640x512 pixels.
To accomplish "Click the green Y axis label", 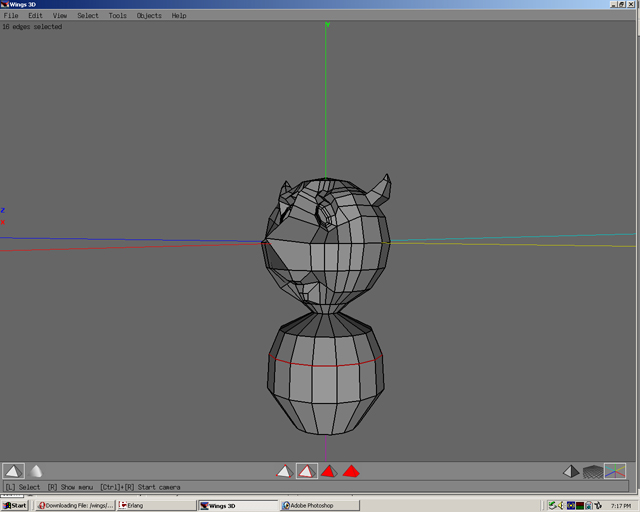I will (x=327, y=25).
